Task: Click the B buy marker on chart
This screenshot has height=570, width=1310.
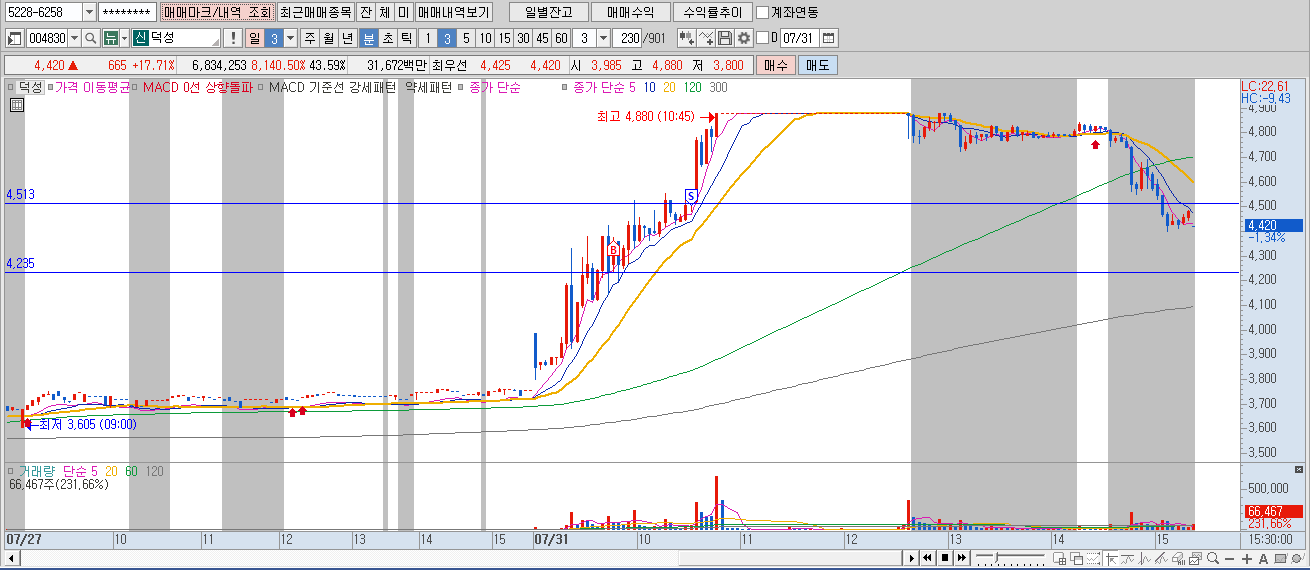Action: pyautogui.click(x=613, y=250)
